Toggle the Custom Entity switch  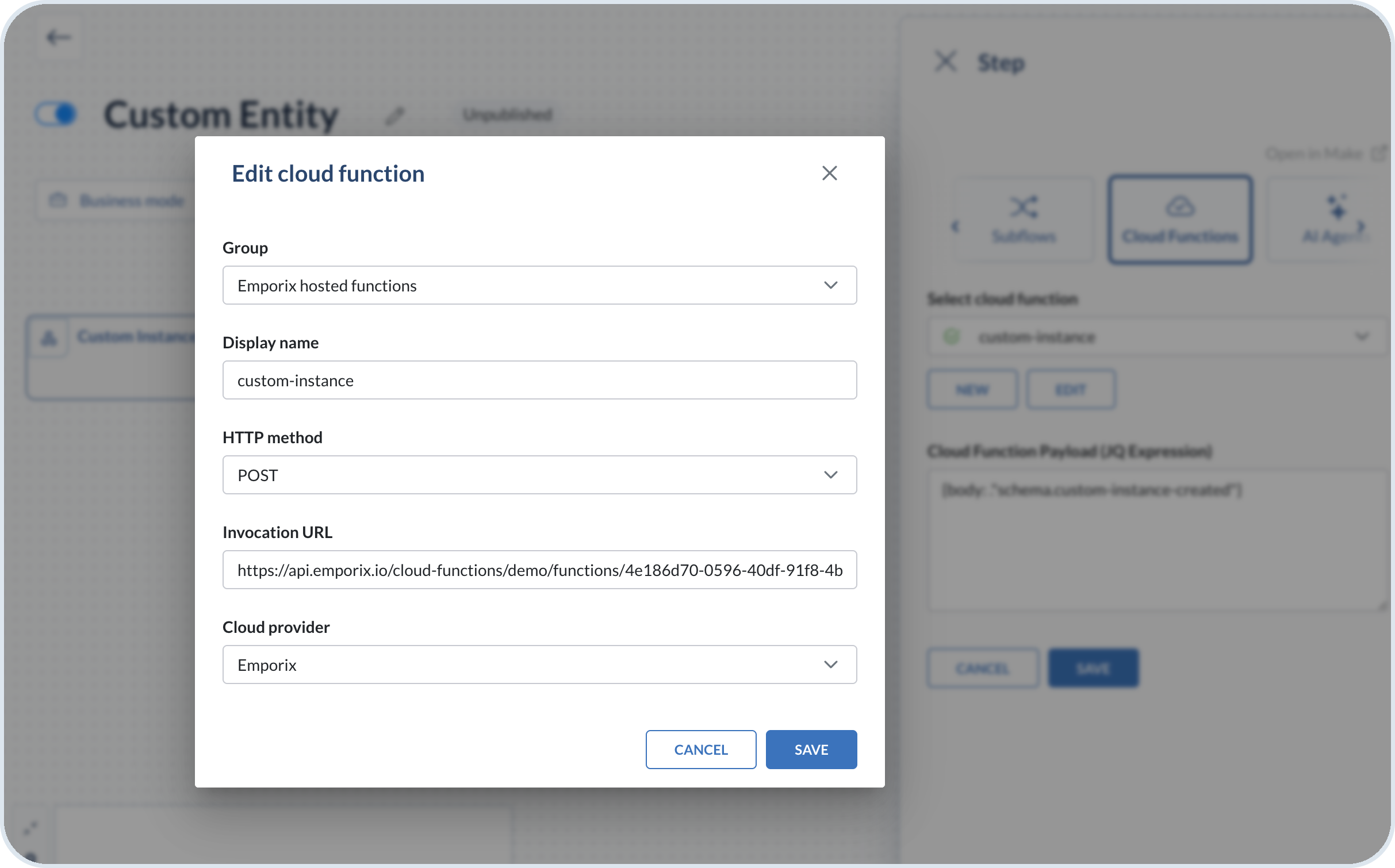[x=55, y=114]
